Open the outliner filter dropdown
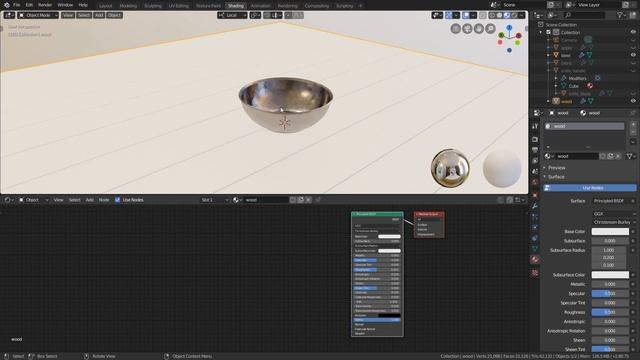The width and height of the screenshot is (640, 360). point(622,15)
